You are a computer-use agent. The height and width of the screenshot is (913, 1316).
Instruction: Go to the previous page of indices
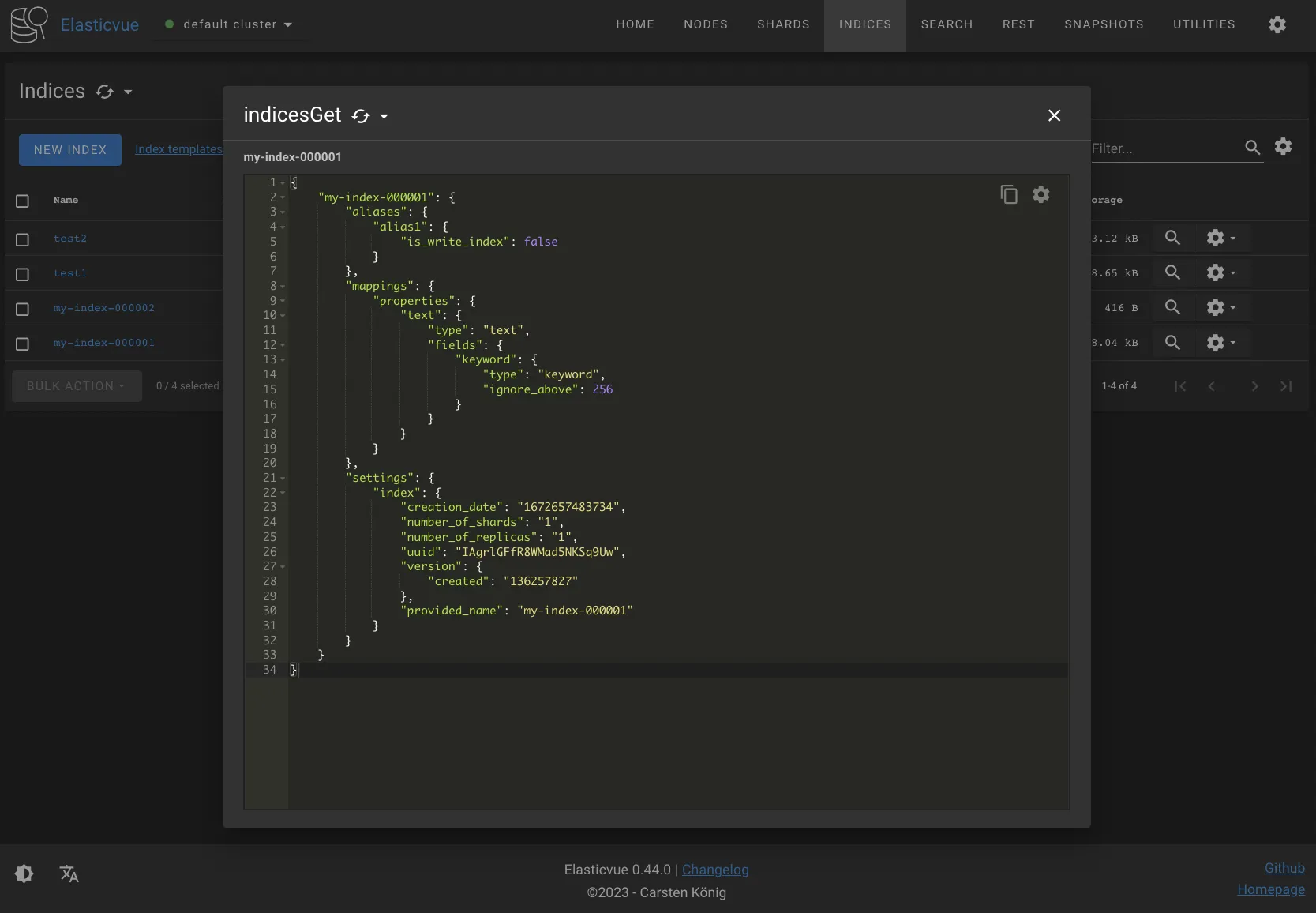1212,386
